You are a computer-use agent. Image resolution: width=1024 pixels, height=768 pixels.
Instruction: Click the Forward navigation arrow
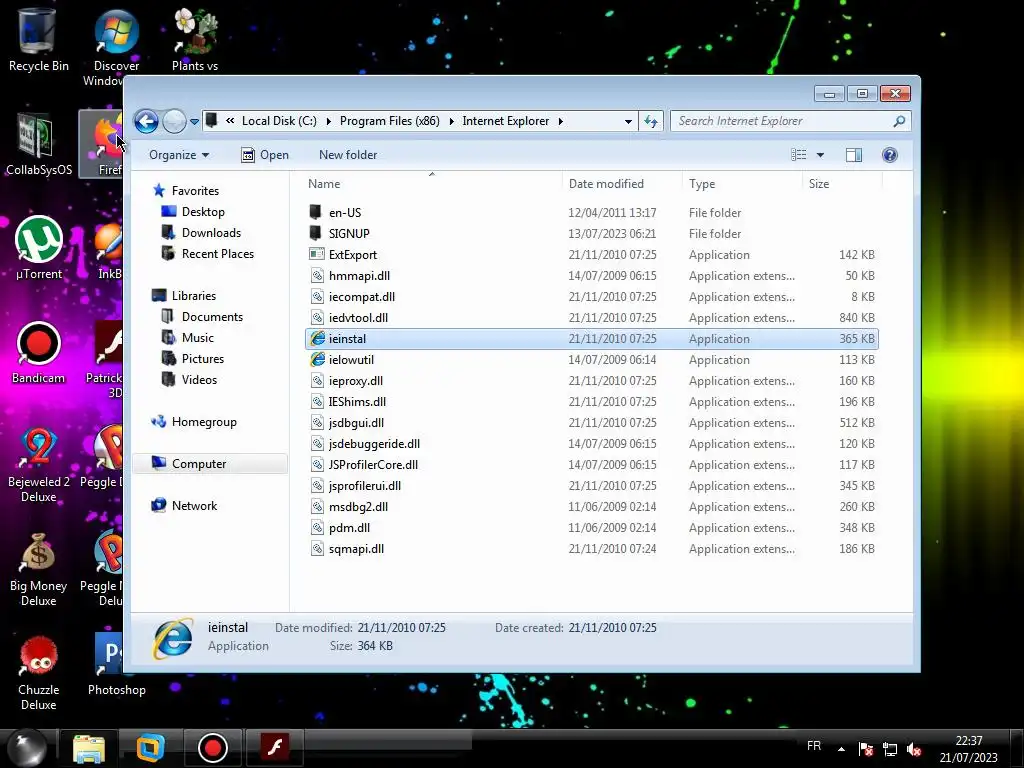click(x=174, y=121)
